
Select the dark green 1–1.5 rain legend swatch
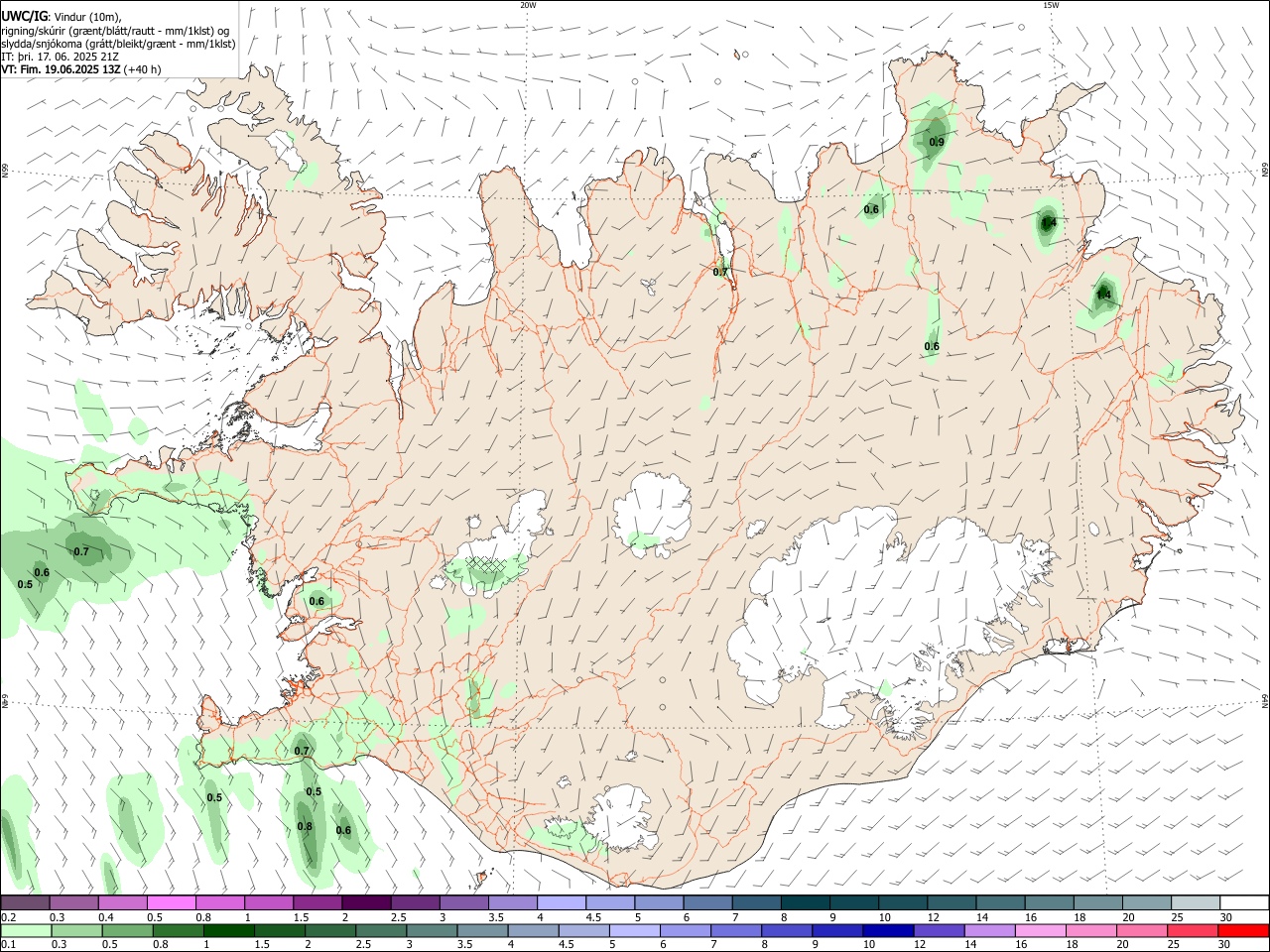tap(229, 931)
